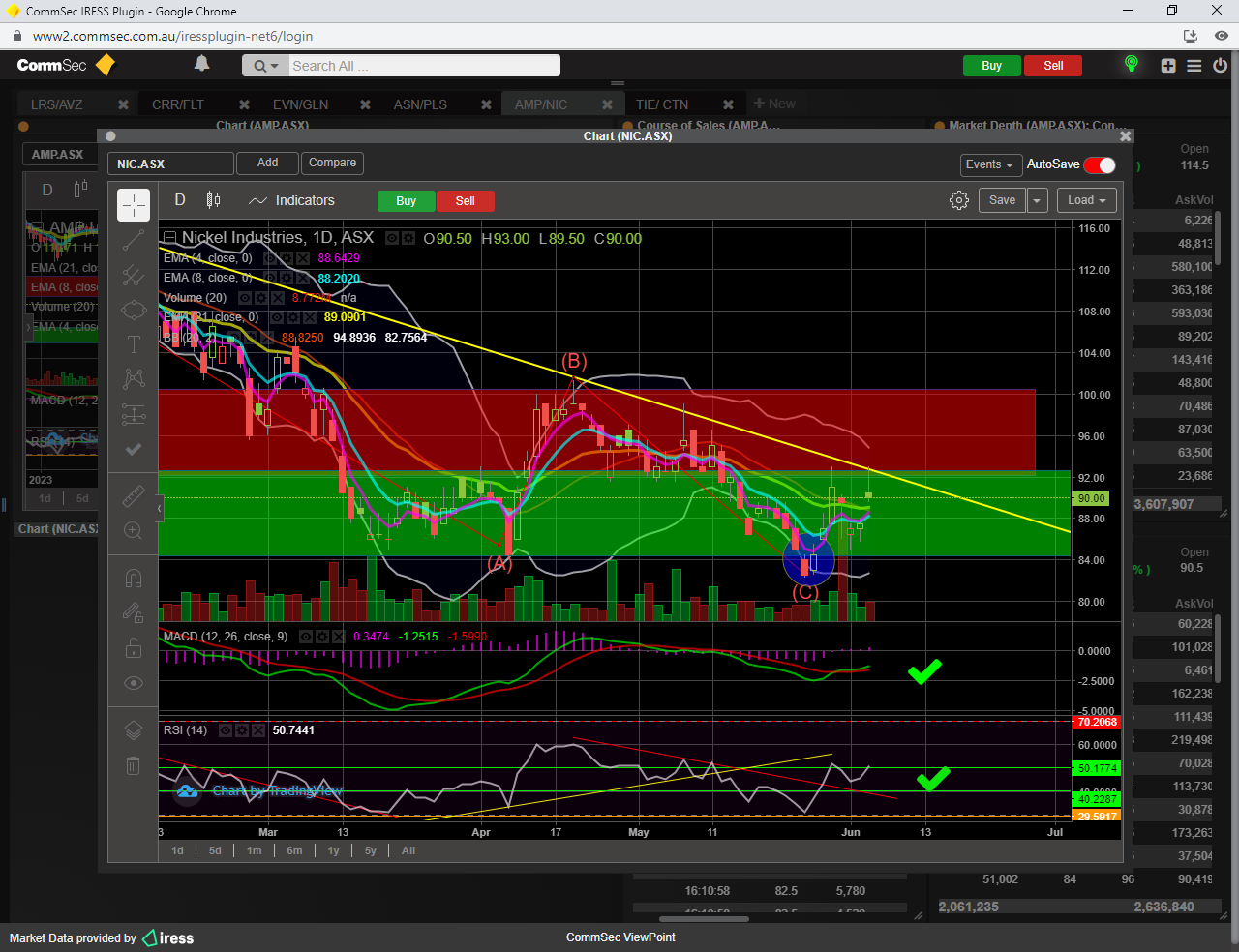Screen dimensions: 1239x952
Task: Select the crosshair cursor tool
Action: (134, 205)
